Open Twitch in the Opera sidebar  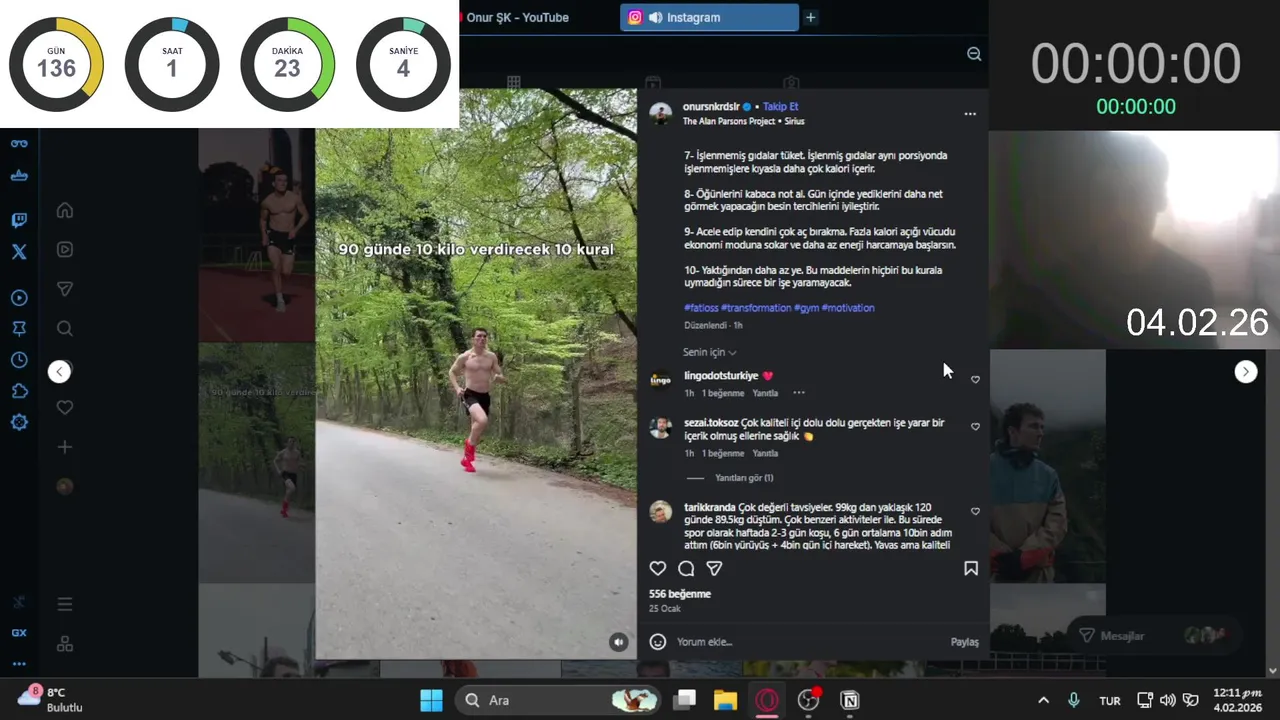click(19, 220)
